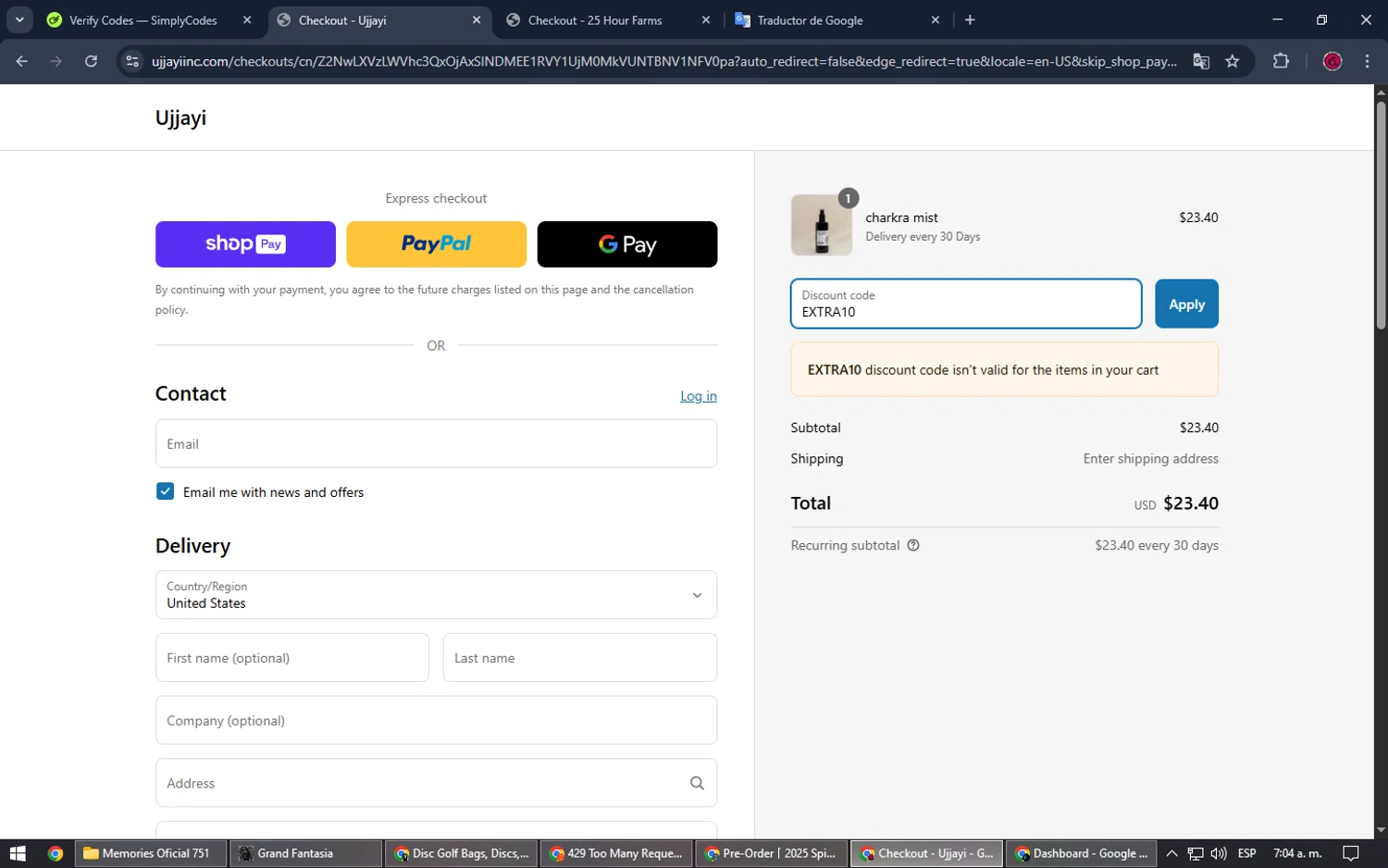Viewport: 1388px width, 868px height.
Task: Switch to Pre-Order 2025 taskbar window
Action: pos(772,853)
